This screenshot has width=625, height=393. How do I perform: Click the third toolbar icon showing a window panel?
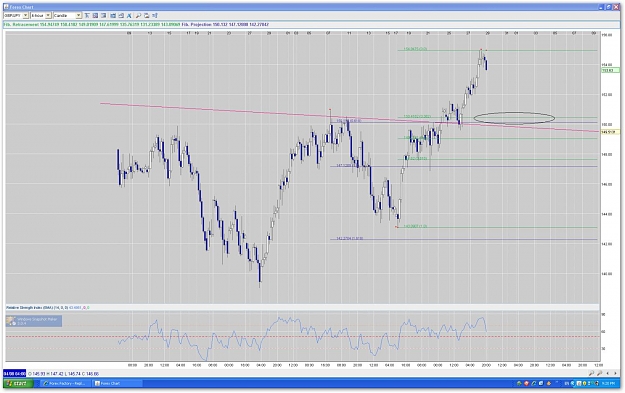[x=104, y=15]
